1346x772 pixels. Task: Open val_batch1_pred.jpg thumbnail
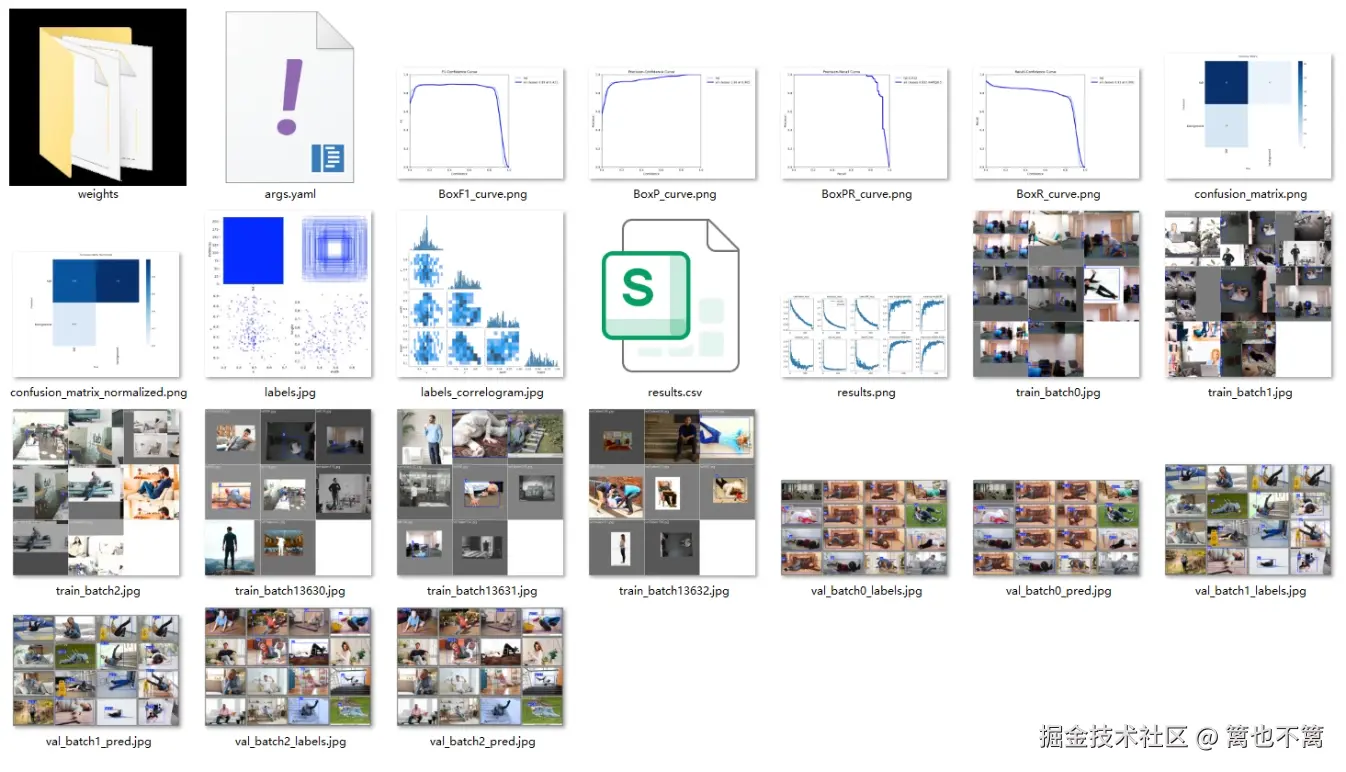pyautogui.click(x=97, y=670)
